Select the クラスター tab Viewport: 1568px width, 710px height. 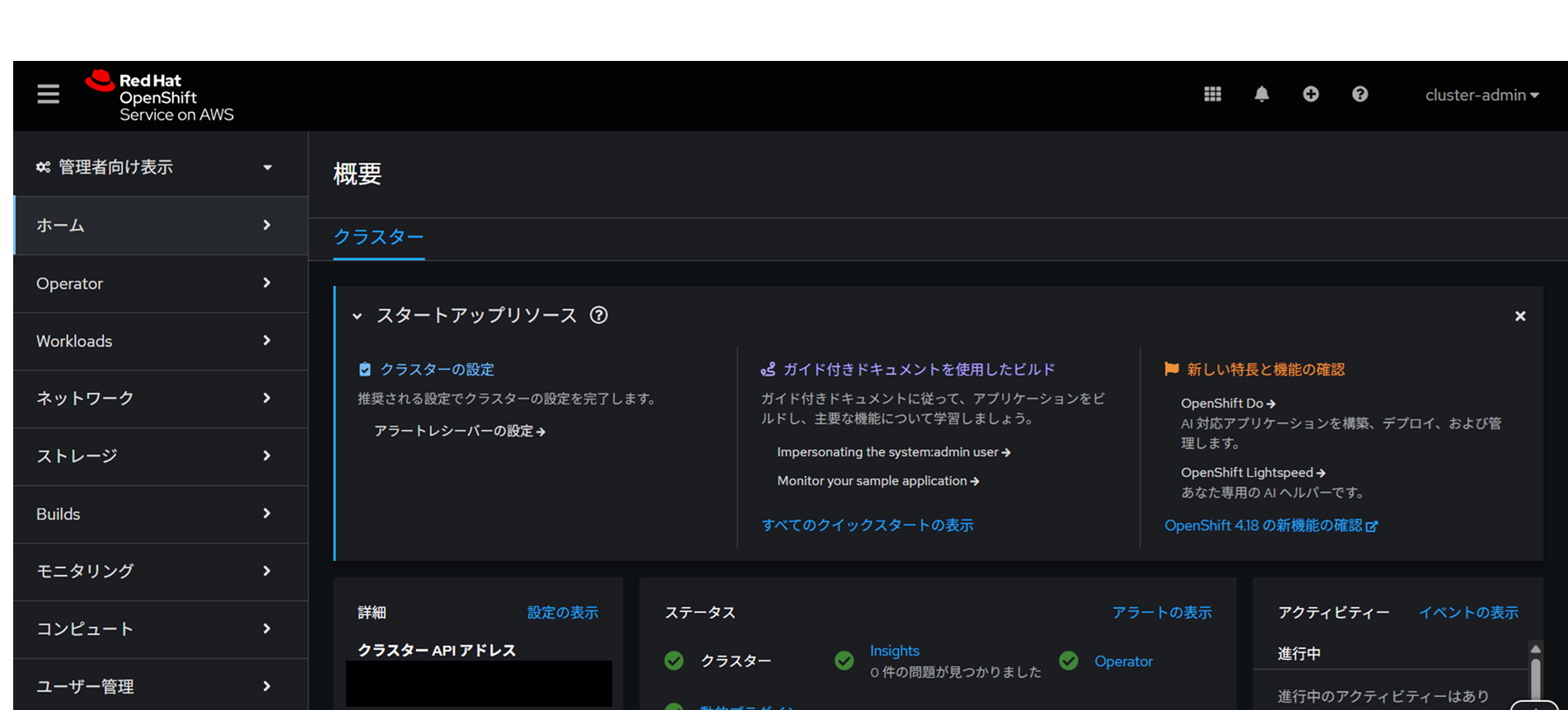coord(378,237)
